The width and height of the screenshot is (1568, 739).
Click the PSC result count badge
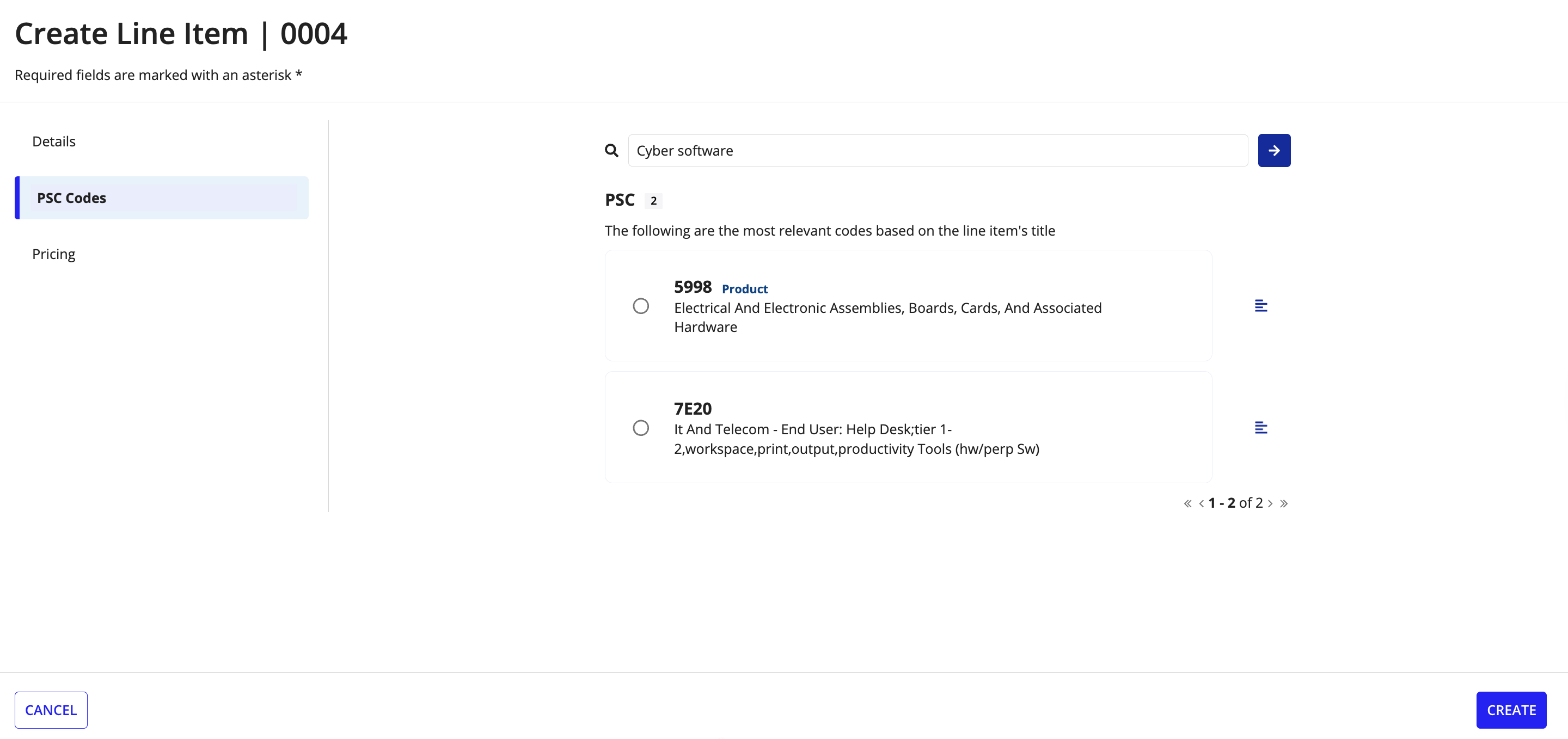click(653, 201)
